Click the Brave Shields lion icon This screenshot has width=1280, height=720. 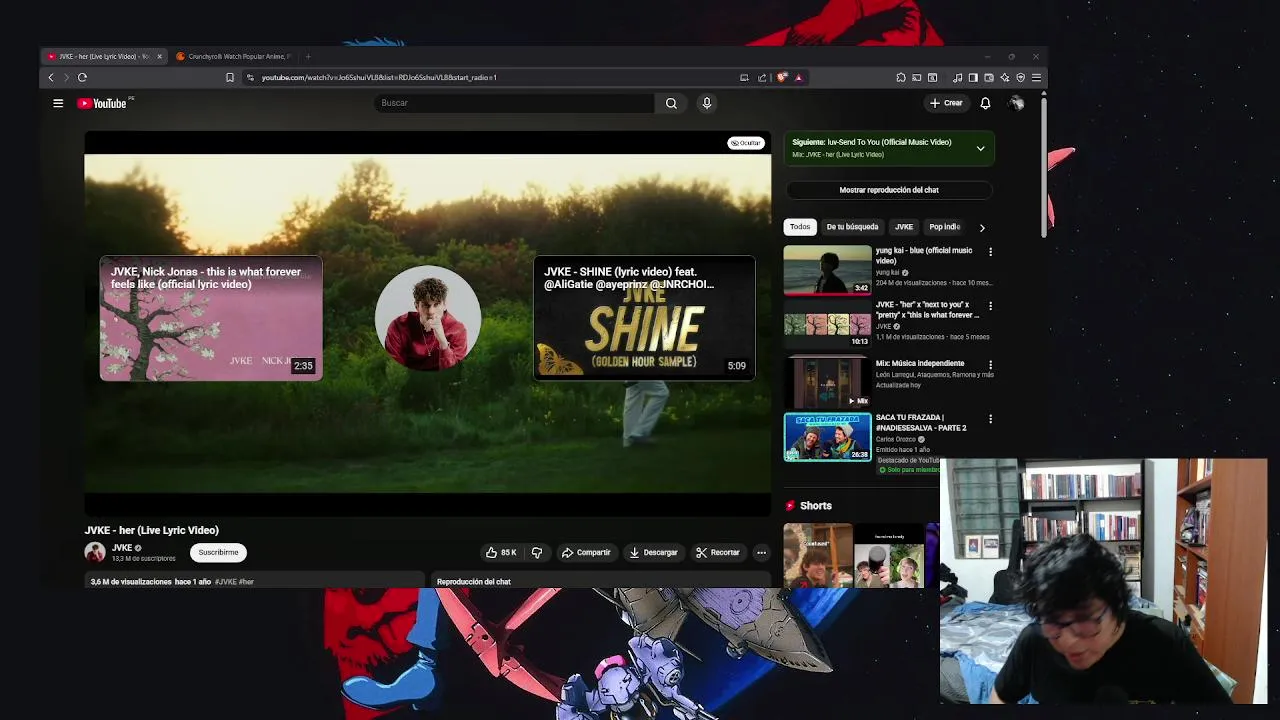[x=782, y=77]
